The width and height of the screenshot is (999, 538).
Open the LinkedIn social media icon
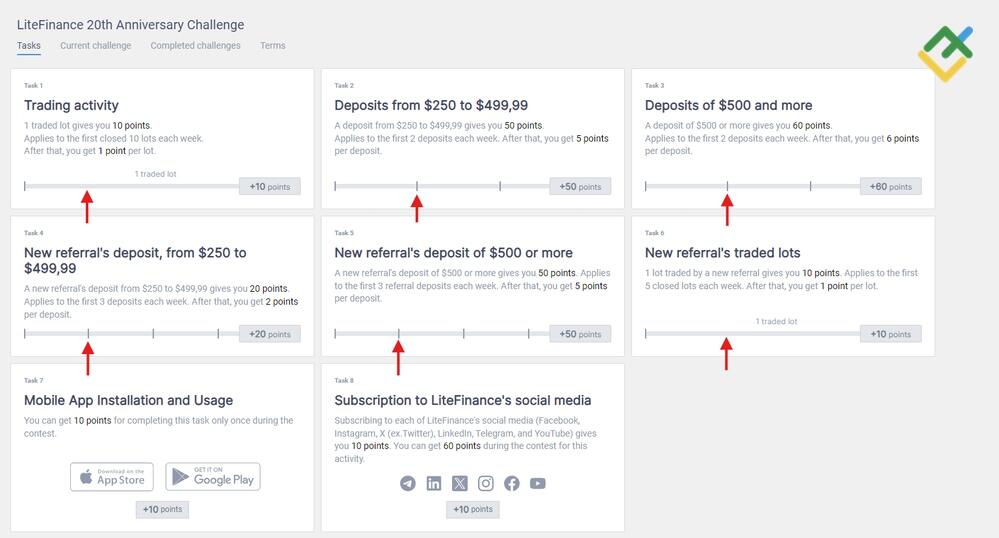click(x=434, y=484)
